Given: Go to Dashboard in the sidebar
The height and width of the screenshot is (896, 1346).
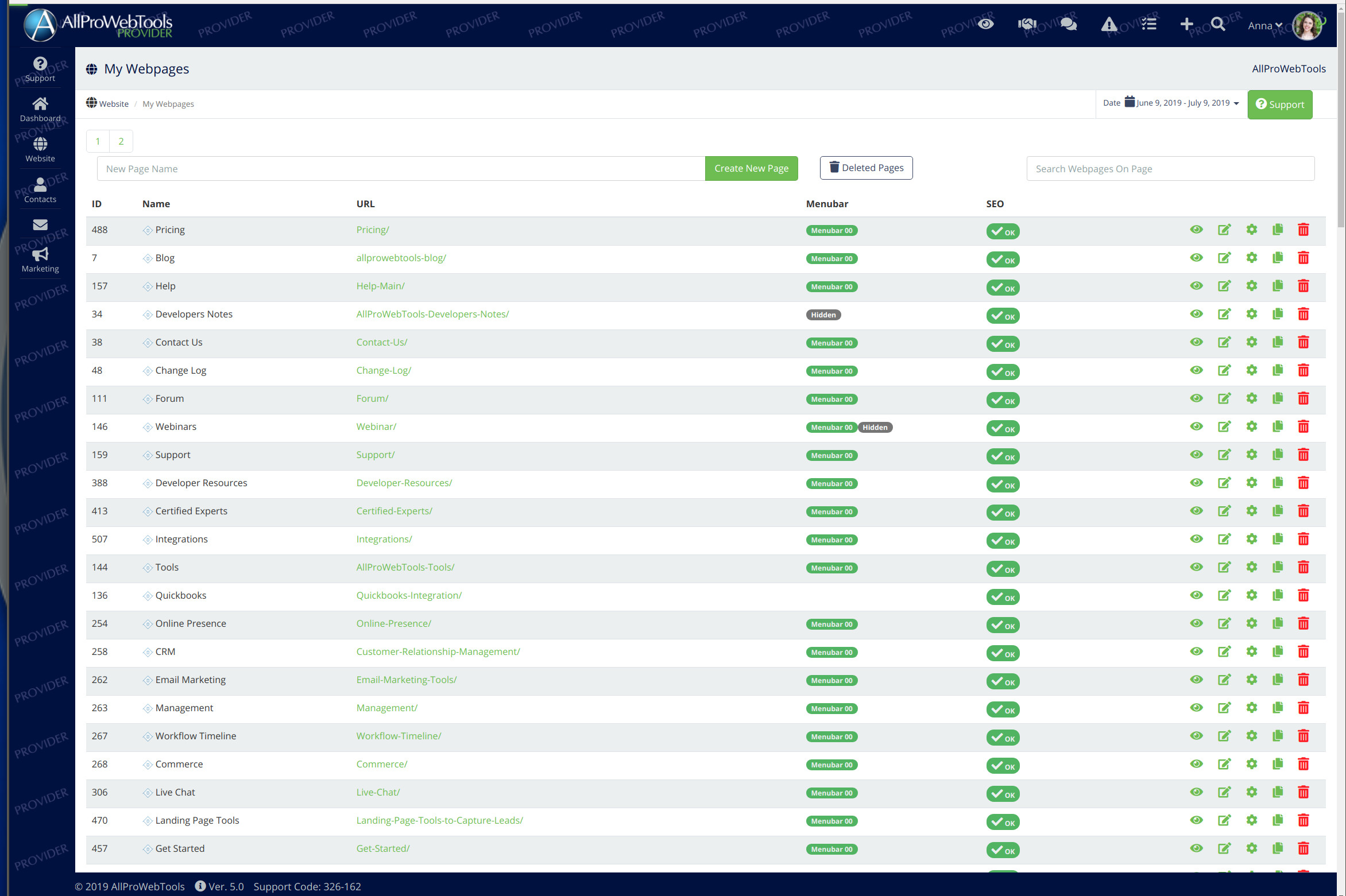Looking at the screenshot, I should tap(40, 110).
